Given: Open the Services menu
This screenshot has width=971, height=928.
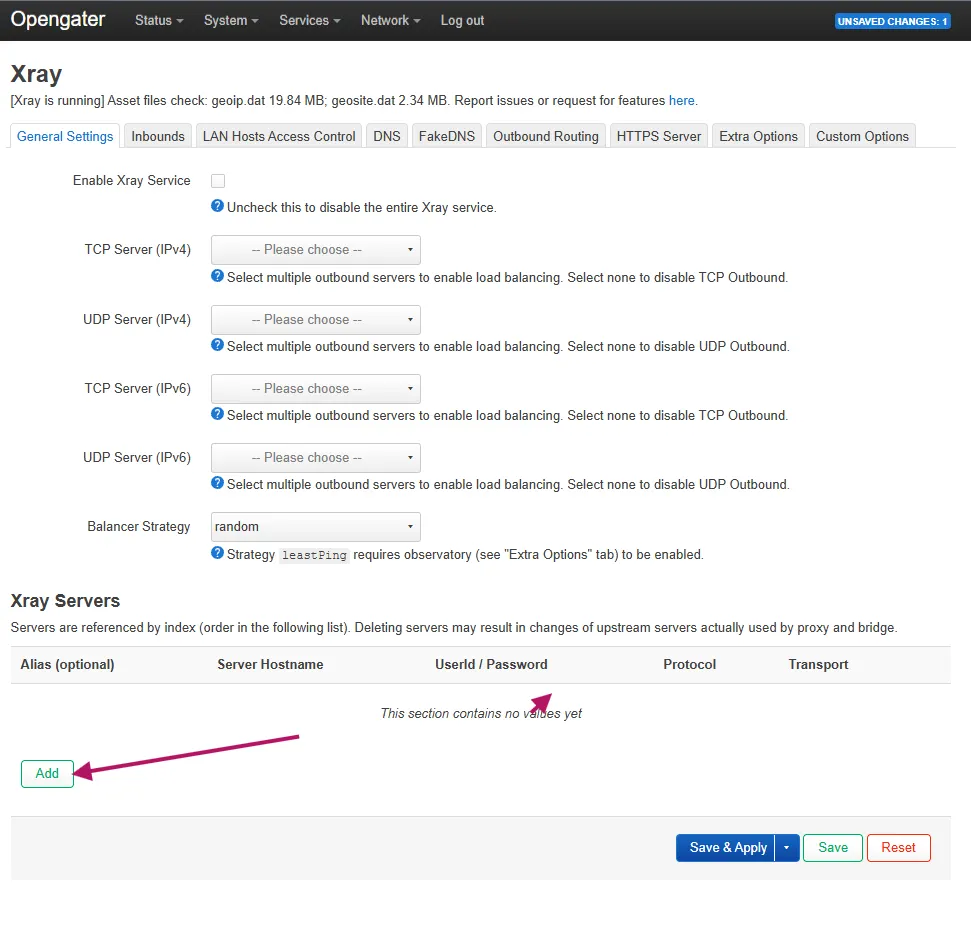Looking at the screenshot, I should point(310,20).
